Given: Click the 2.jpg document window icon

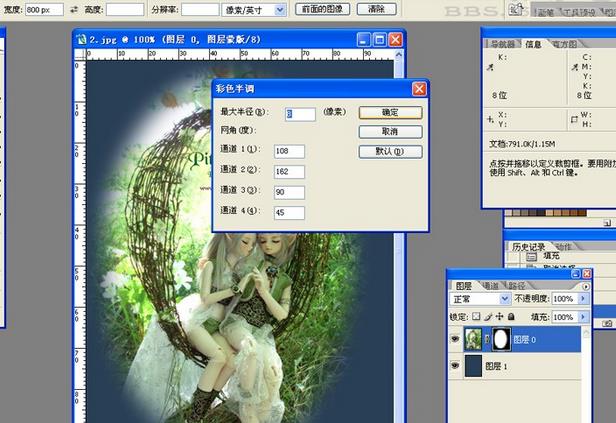Looking at the screenshot, I should point(81,39).
